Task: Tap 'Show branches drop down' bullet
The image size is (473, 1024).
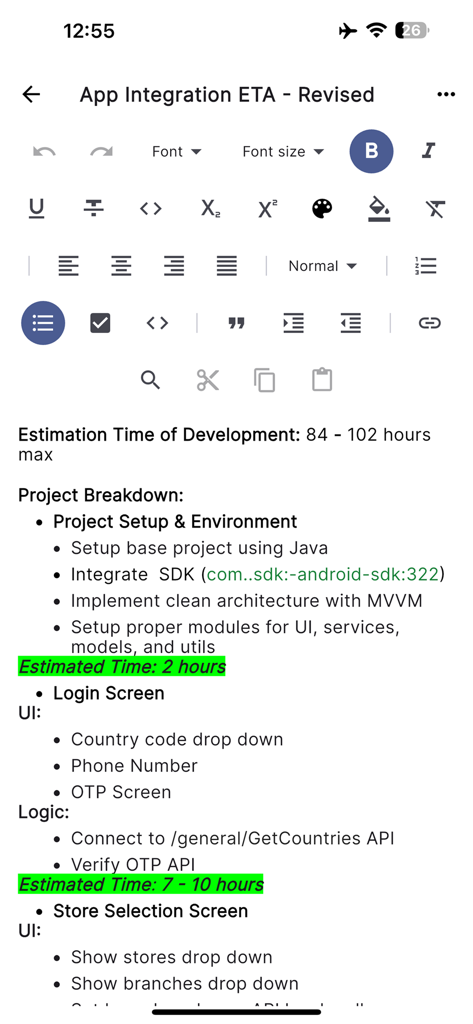Action: click(x=185, y=984)
